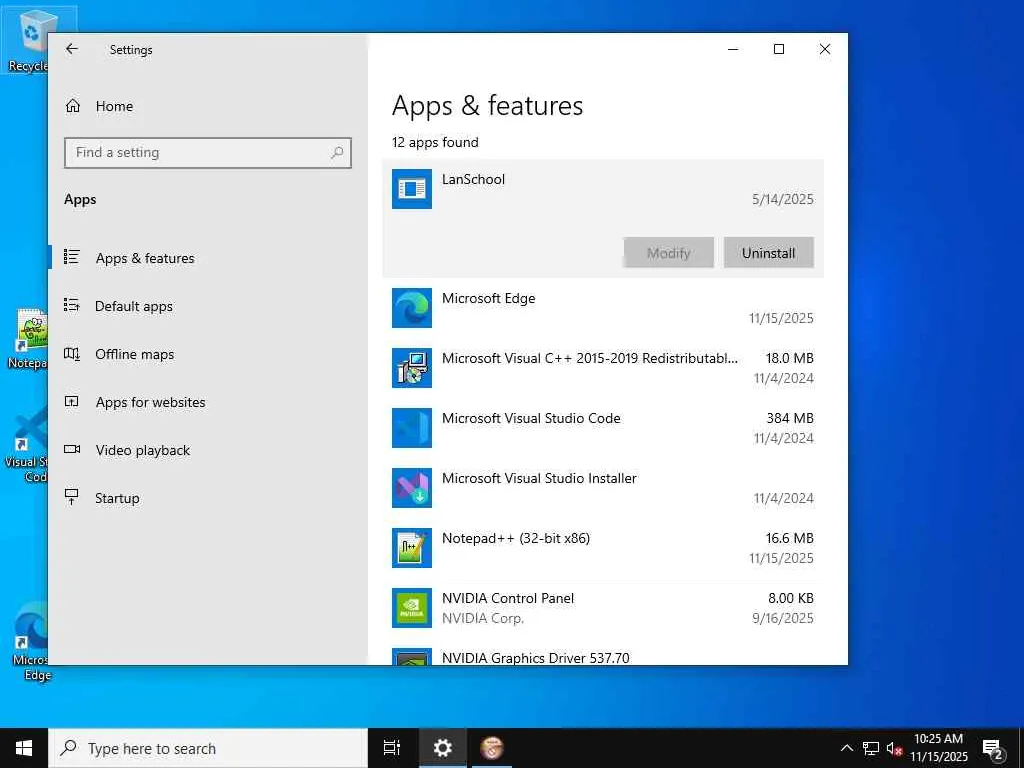The height and width of the screenshot is (768, 1024).
Task: Open the Windows Start menu
Action: [x=24, y=748]
